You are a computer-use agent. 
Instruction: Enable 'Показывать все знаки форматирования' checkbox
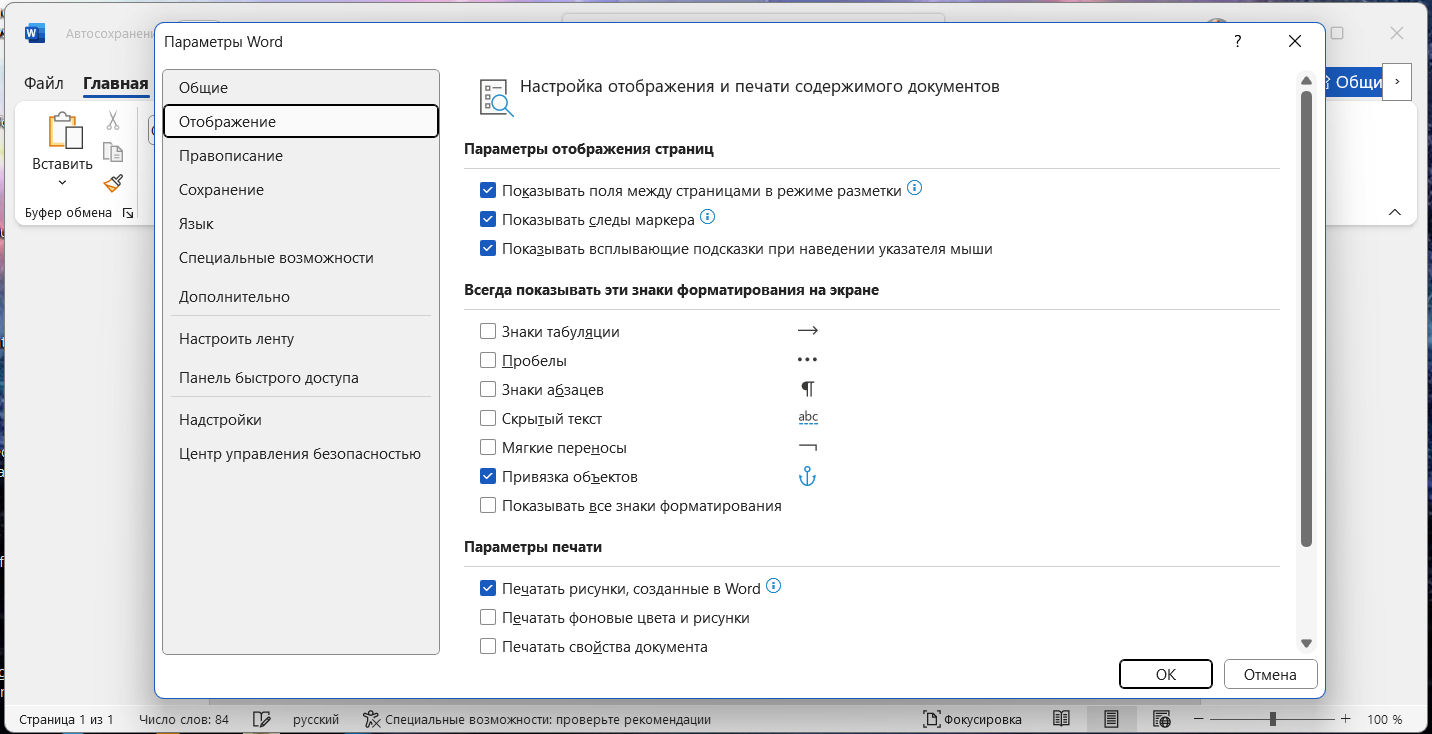(488, 506)
